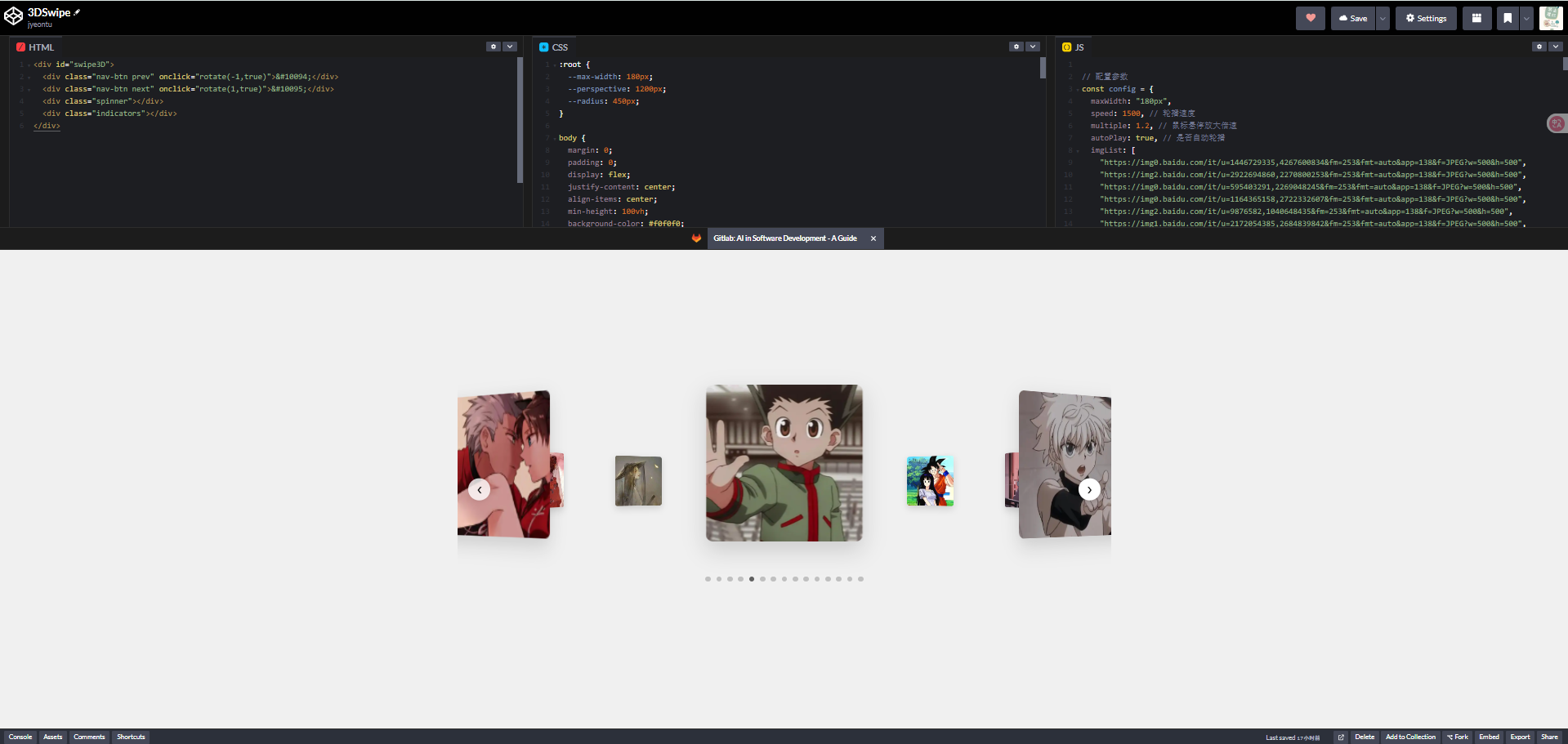Select the HTML editor tab
This screenshot has height=744, width=1568.
pos(35,47)
